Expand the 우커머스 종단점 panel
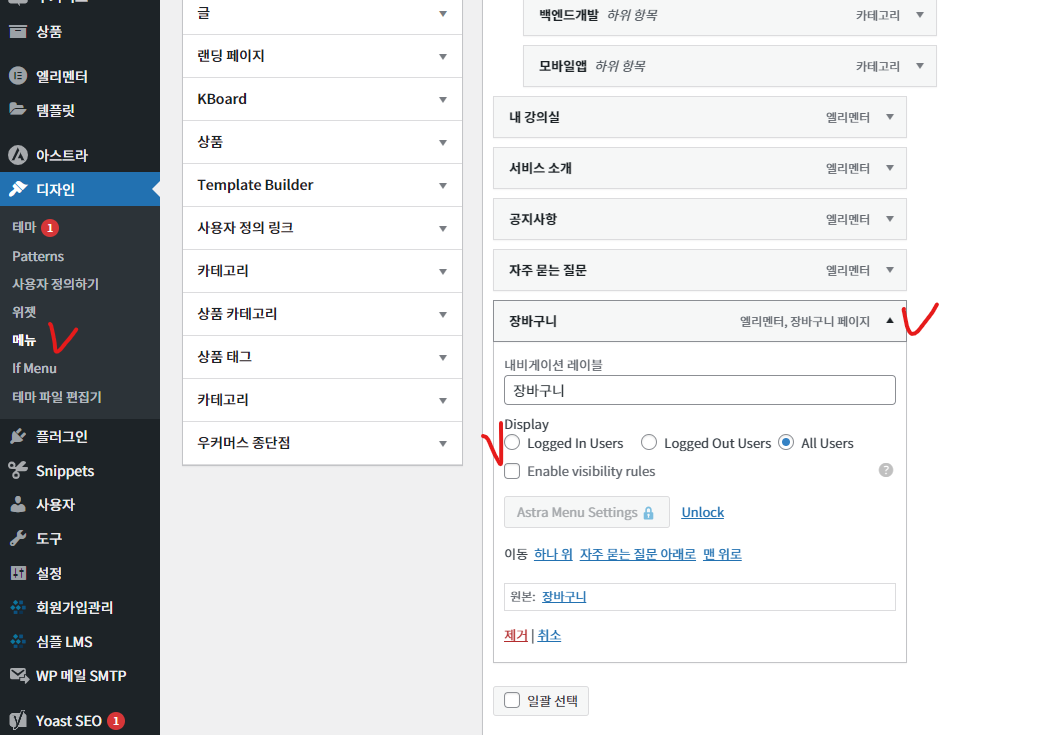Screen dimensions: 1048x735 [322, 443]
